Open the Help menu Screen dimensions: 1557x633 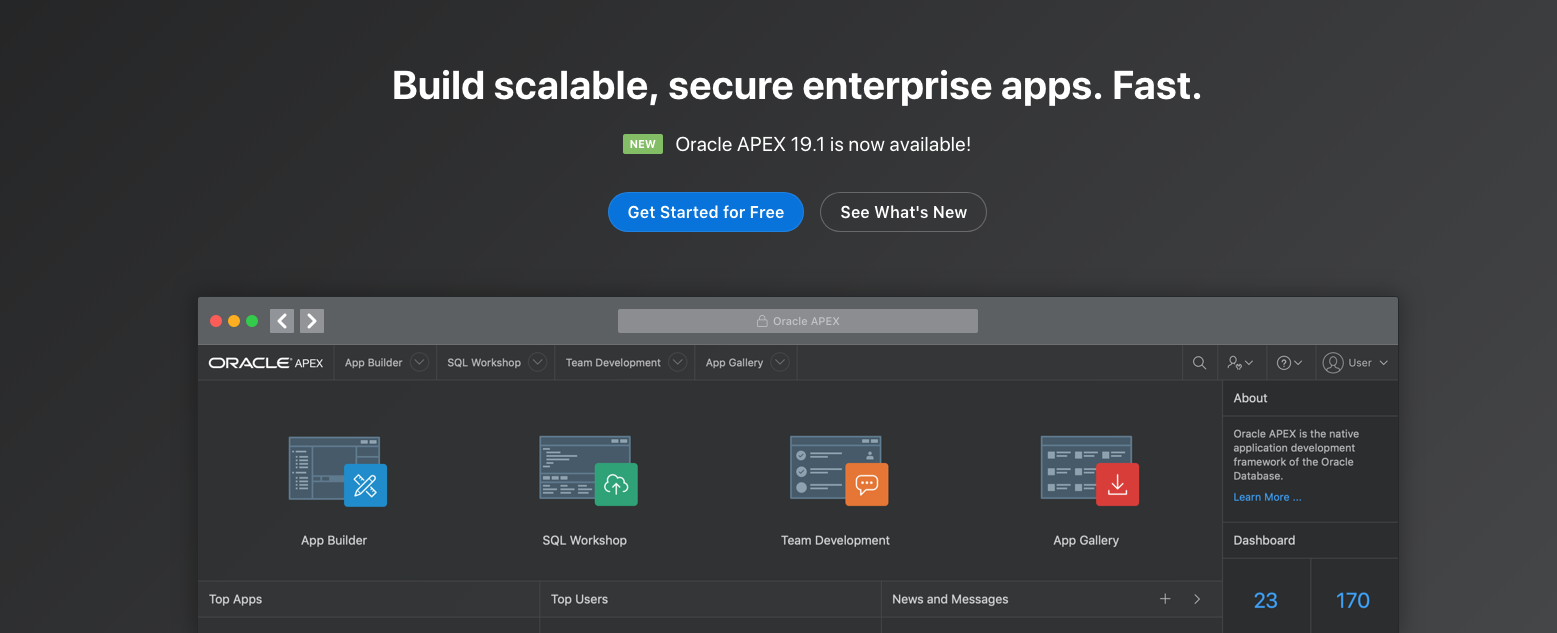click(1289, 363)
